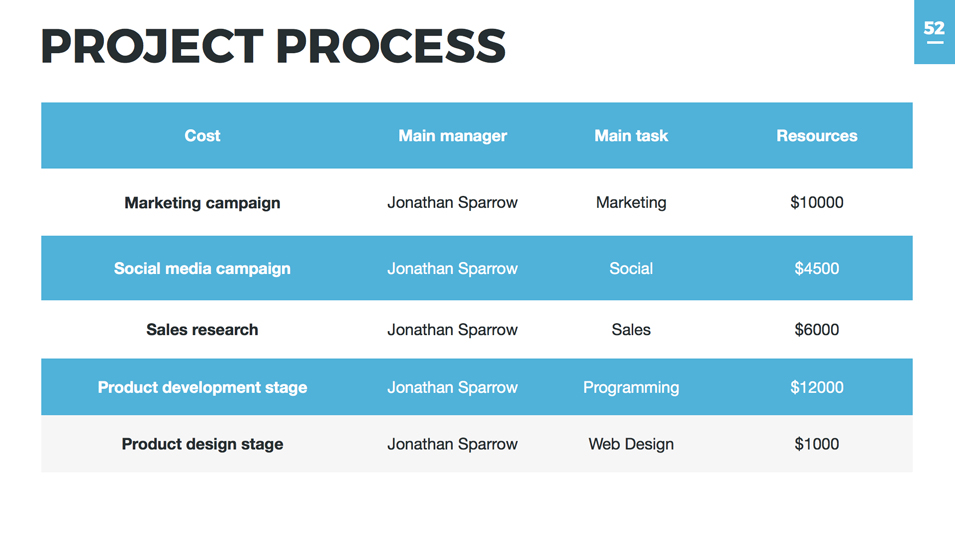Select the Web Design task cell
This screenshot has height=537, width=955.
click(631, 444)
